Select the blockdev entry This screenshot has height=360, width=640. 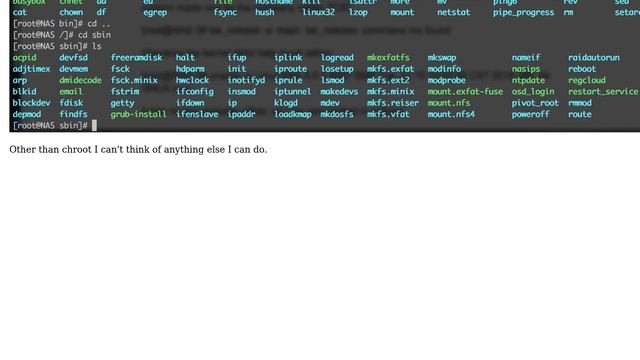pos(31,103)
